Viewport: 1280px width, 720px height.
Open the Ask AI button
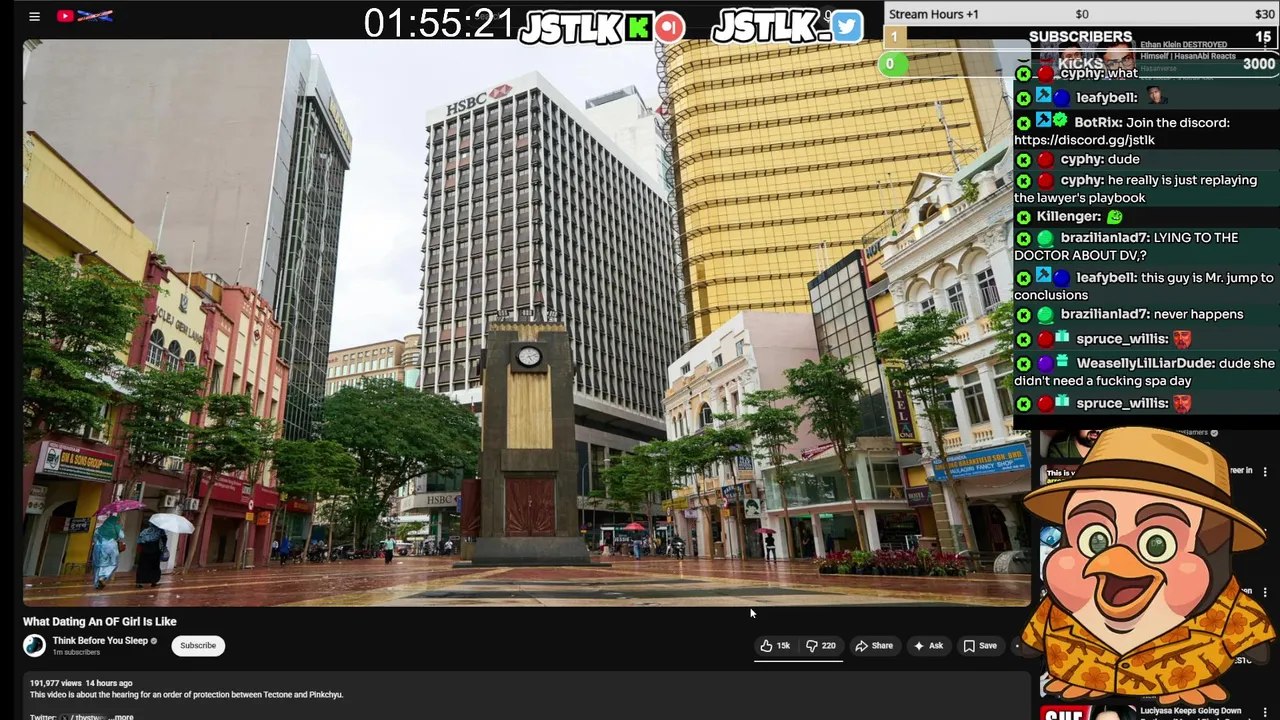point(928,646)
